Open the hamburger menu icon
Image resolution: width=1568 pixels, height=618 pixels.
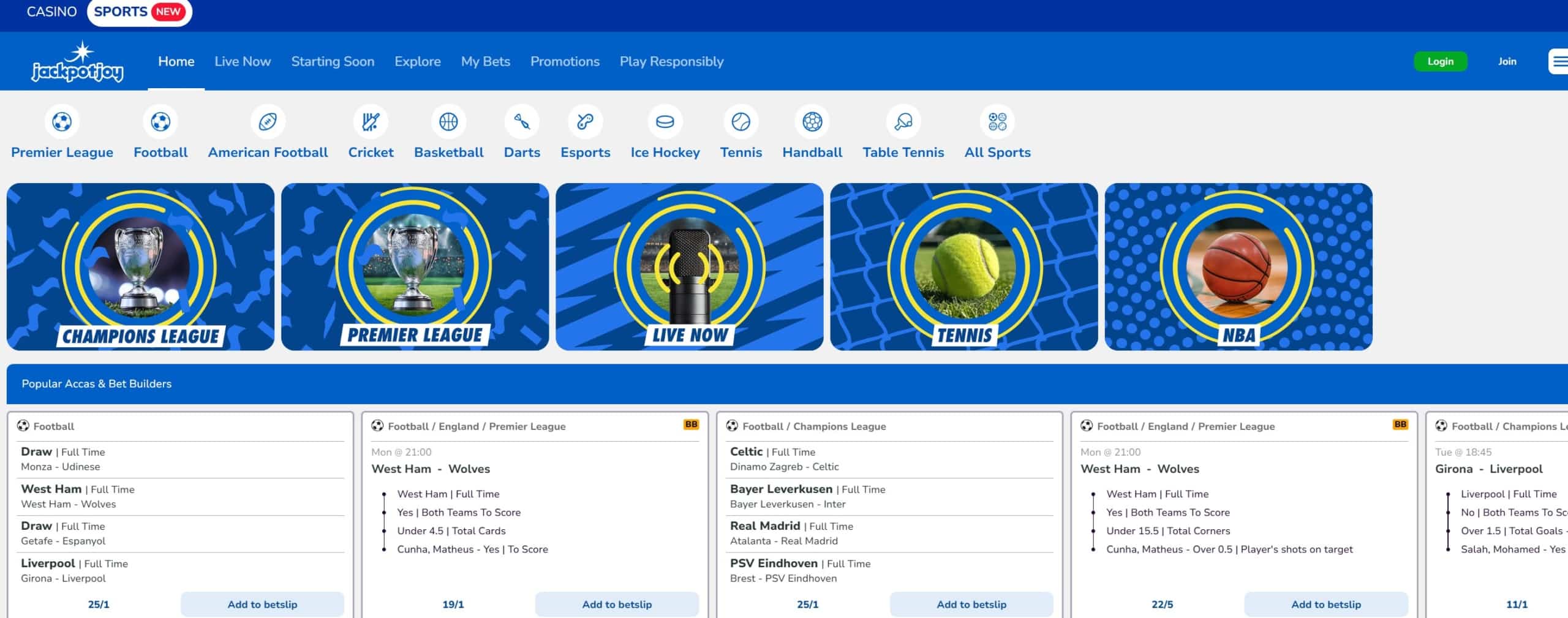1559,61
